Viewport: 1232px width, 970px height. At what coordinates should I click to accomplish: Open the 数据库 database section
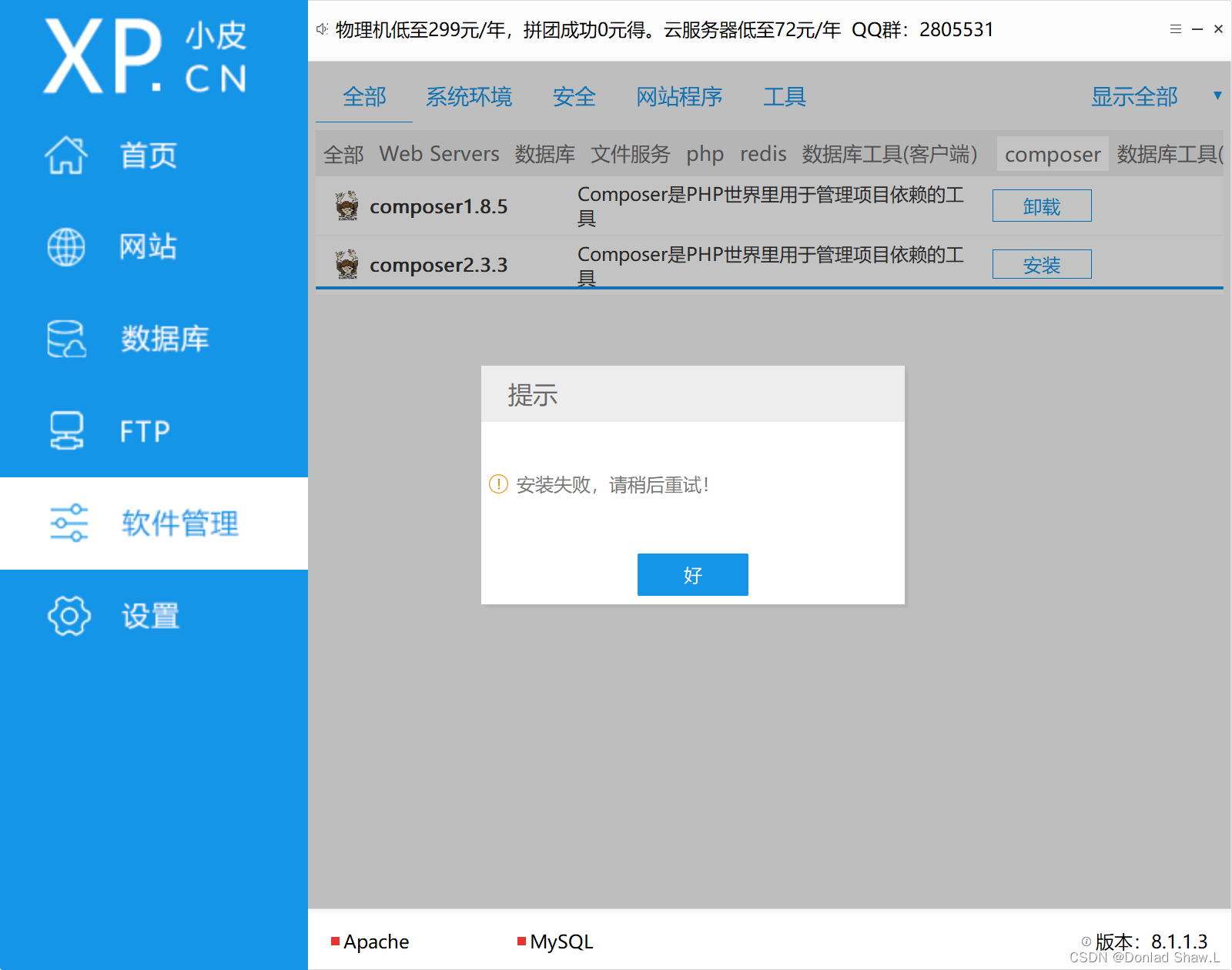pos(165,339)
